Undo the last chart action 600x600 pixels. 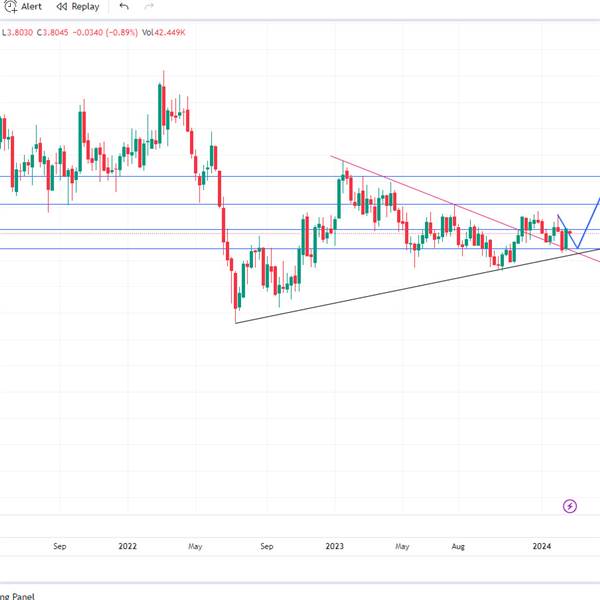click(124, 6)
